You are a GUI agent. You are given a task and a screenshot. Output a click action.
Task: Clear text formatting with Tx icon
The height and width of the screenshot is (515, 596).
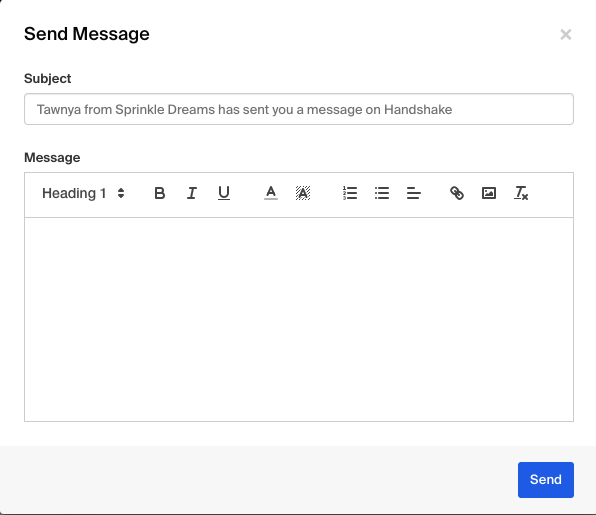point(521,193)
